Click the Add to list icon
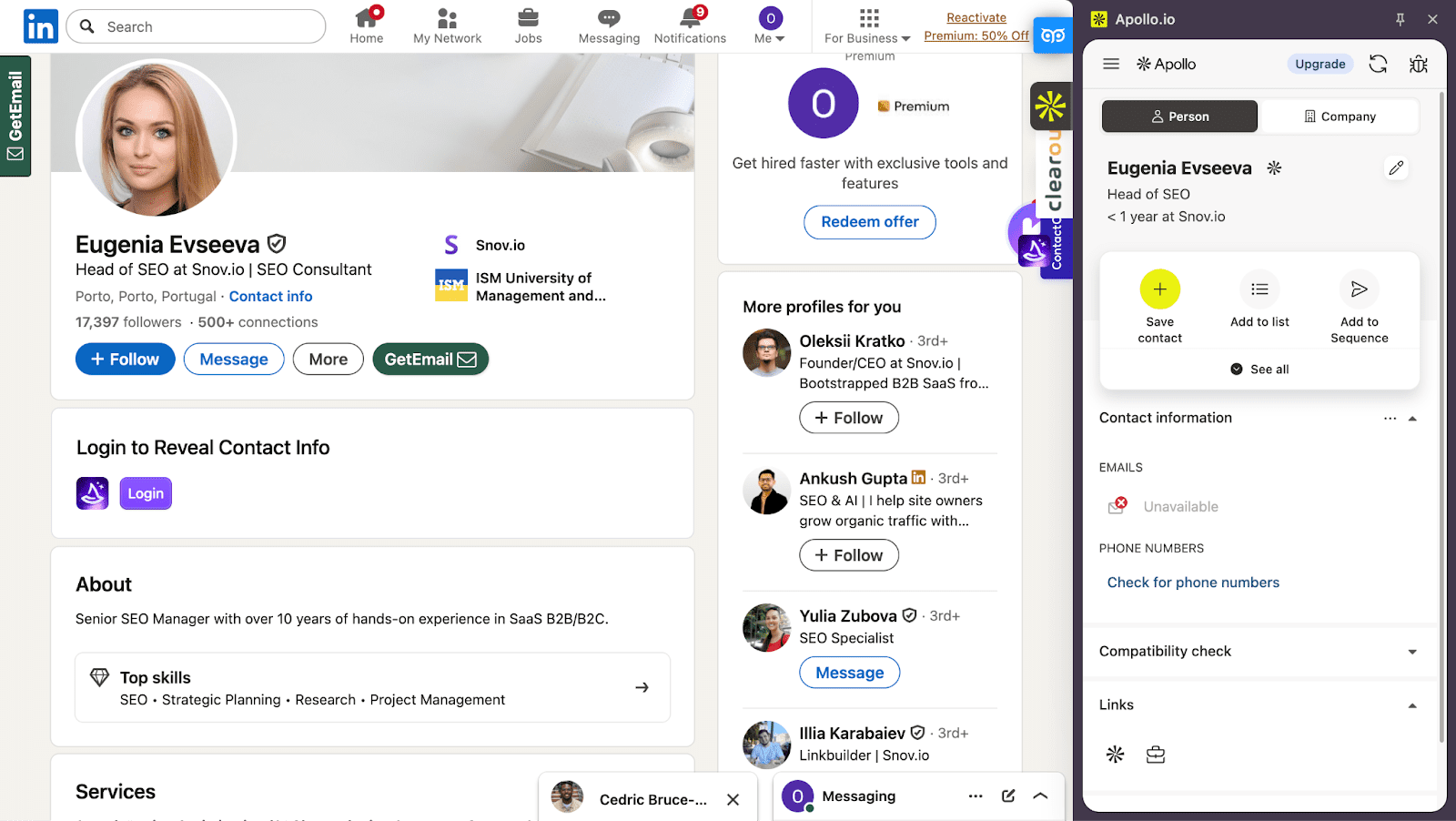The image size is (1456, 821). 1259,289
